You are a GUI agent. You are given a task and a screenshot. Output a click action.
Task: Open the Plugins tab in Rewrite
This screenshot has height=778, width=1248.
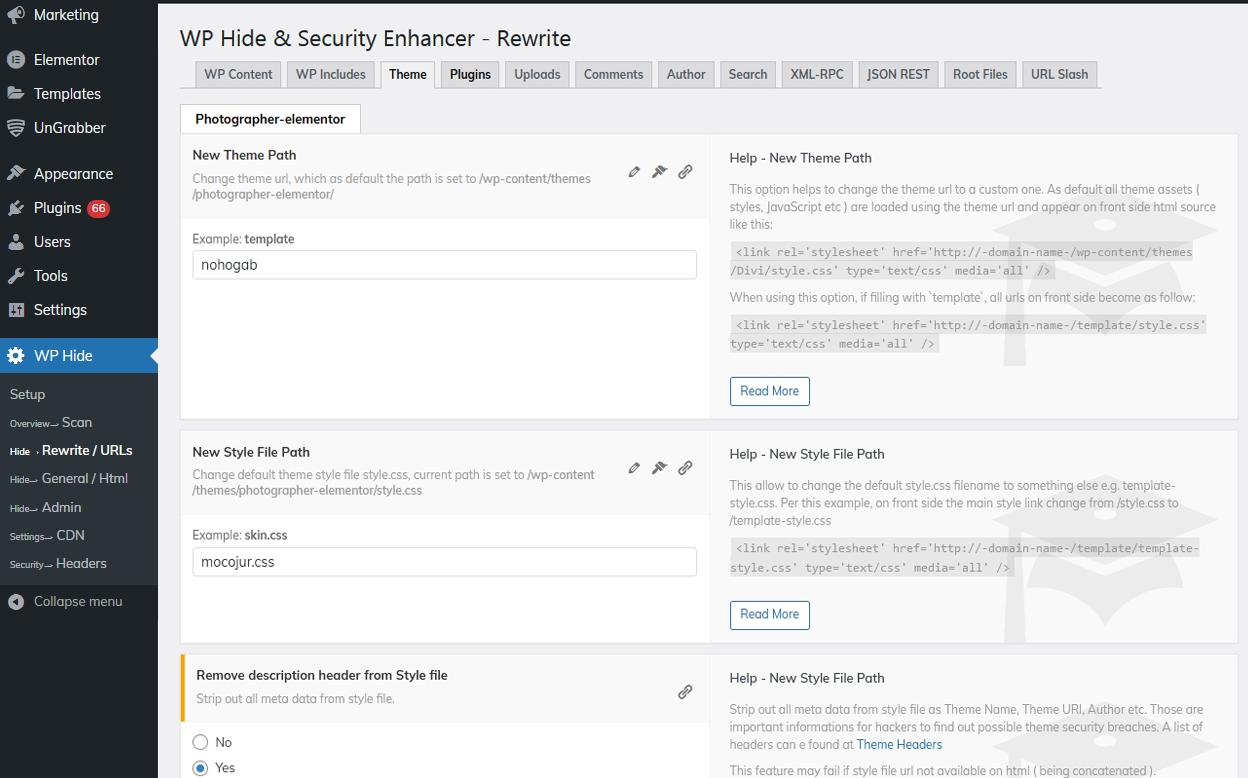click(470, 74)
